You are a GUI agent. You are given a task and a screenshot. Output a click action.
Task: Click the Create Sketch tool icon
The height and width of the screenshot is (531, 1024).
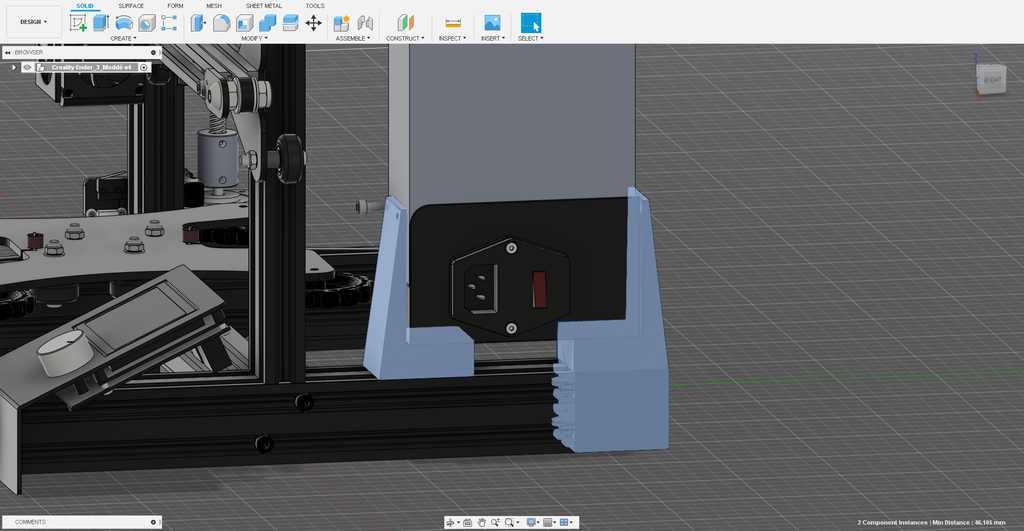pos(78,22)
